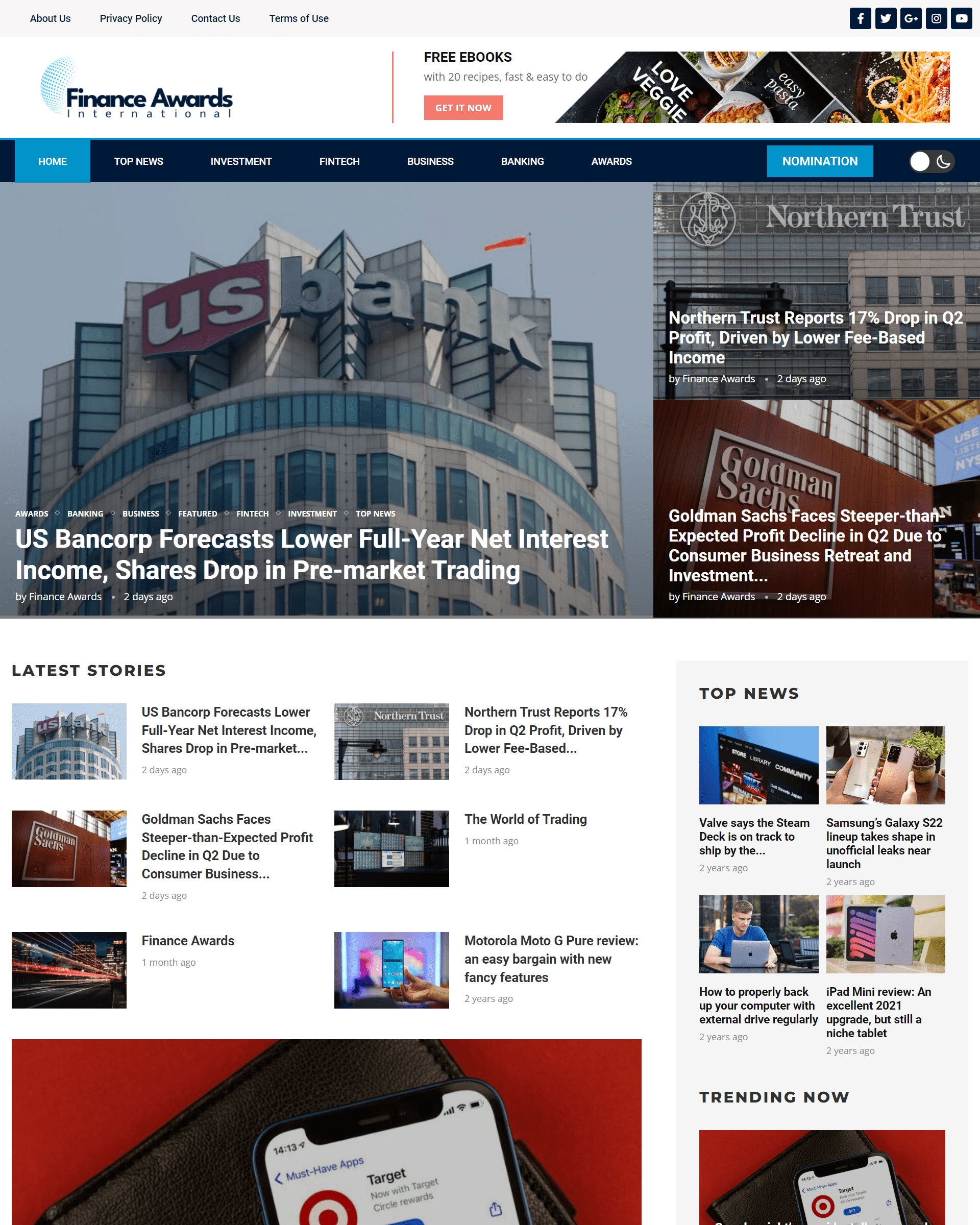The width and height of the screenshot is (980, 1225).
Task: Open the Finance Awards story title
Action: (188, 941)
